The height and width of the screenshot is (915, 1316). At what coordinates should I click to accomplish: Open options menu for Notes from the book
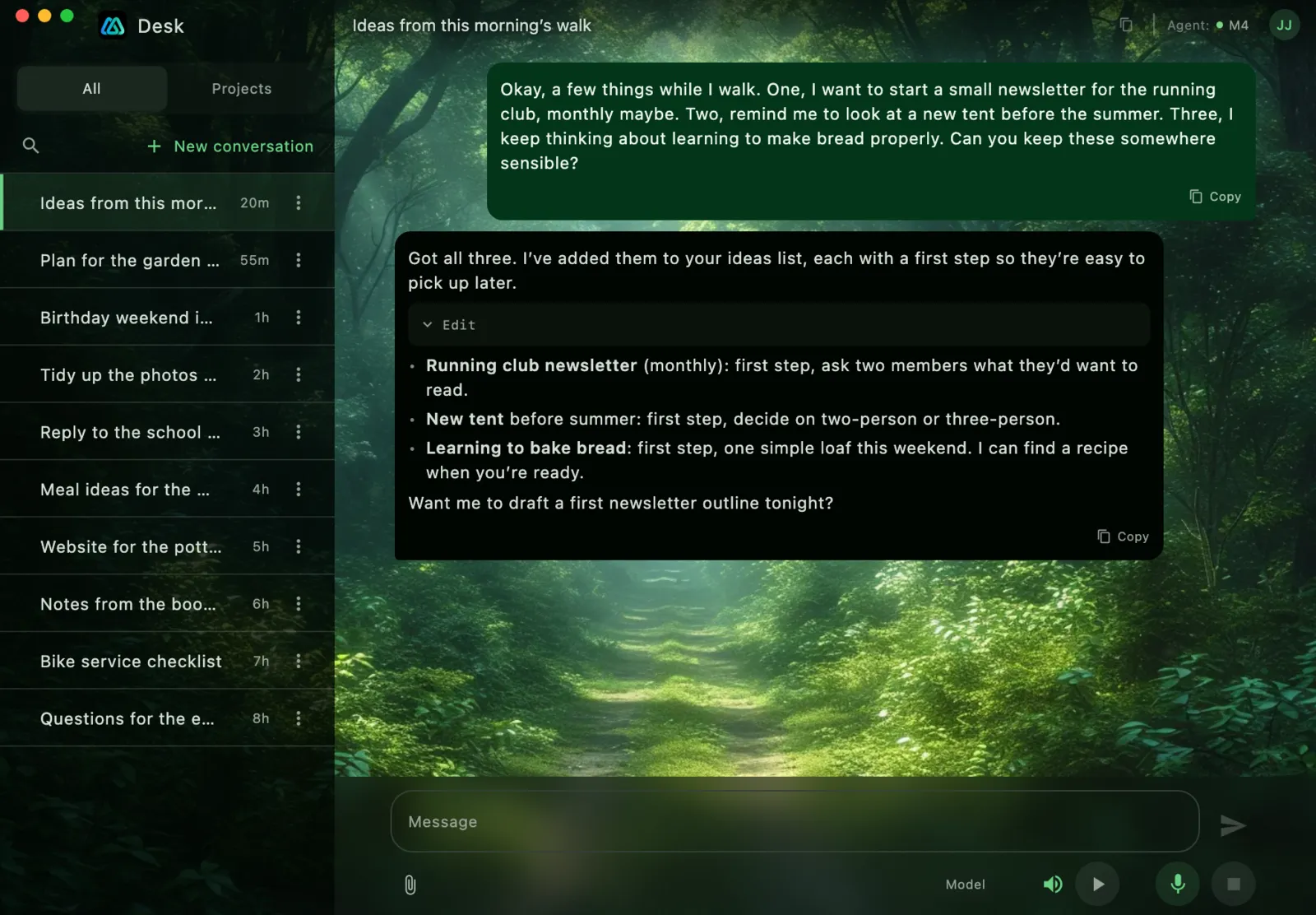pyautogui.click(x=299, y=604)
